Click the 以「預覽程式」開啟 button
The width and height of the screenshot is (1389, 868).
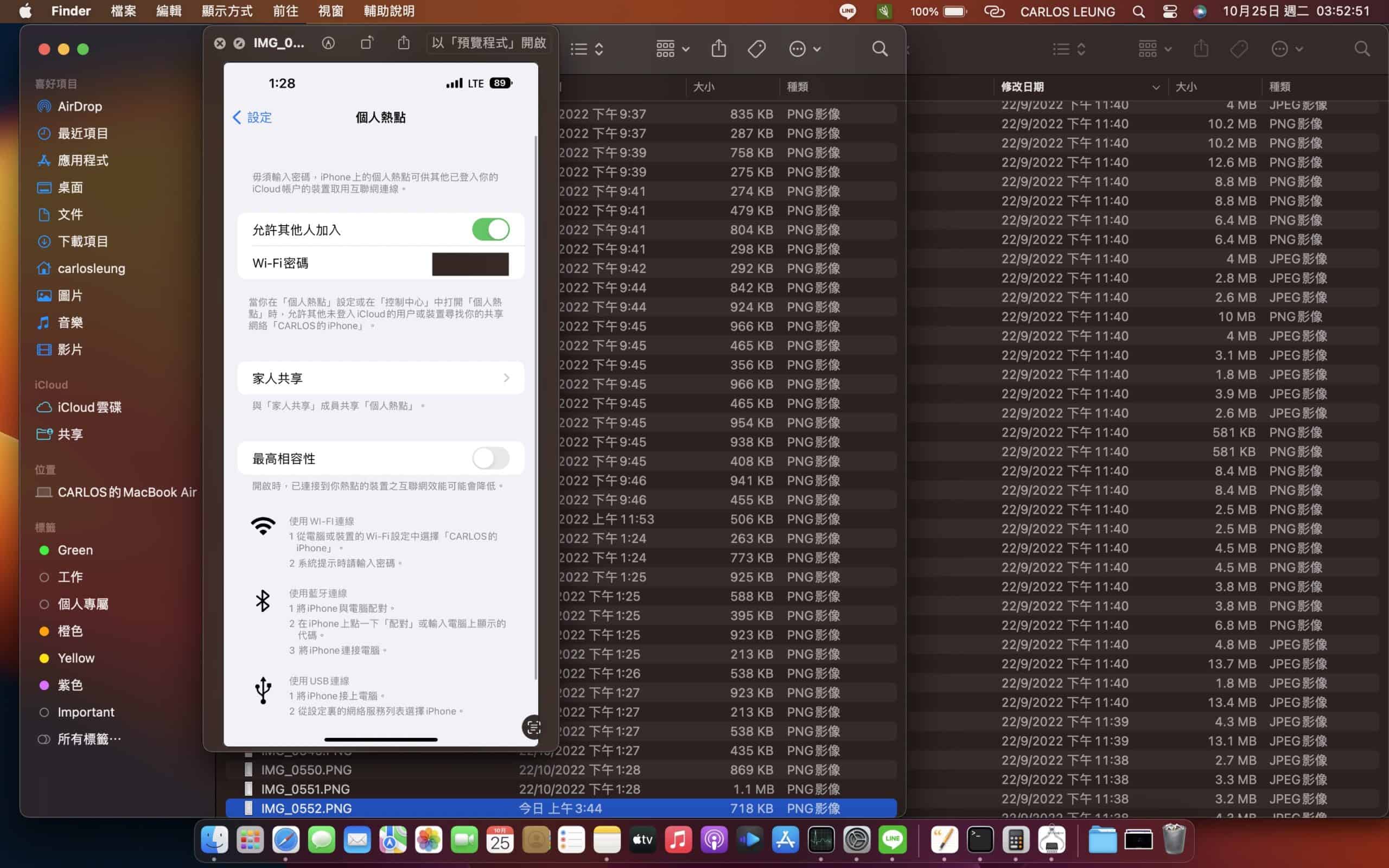click(x=488, y=43)
